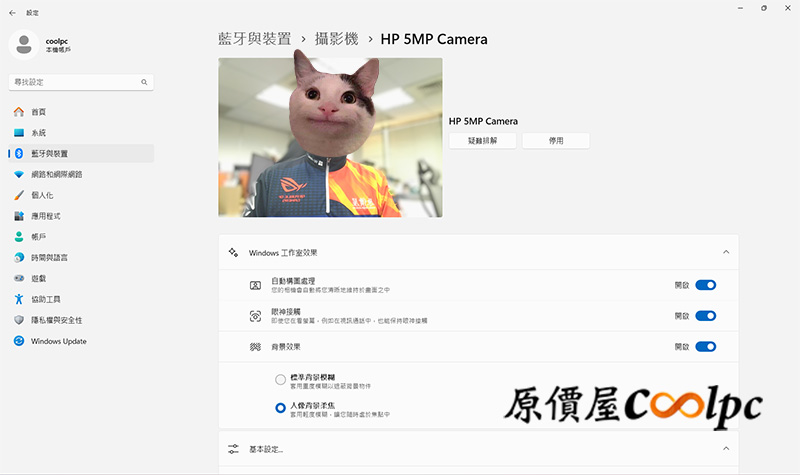Open 網路和網際網路 settings page

point(81,174)
